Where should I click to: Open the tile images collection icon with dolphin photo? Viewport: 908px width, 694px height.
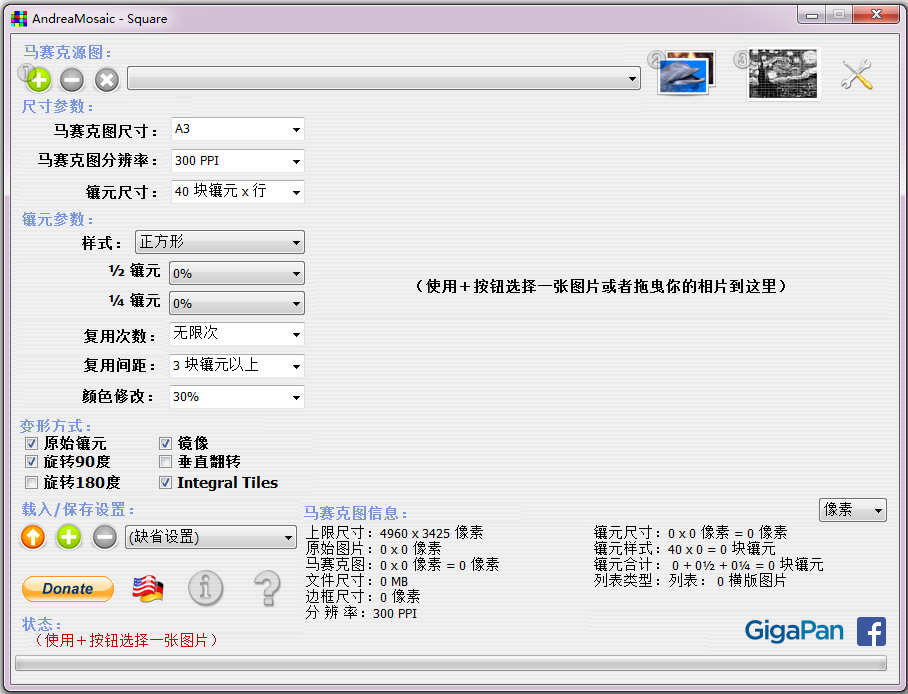point(685,74)
